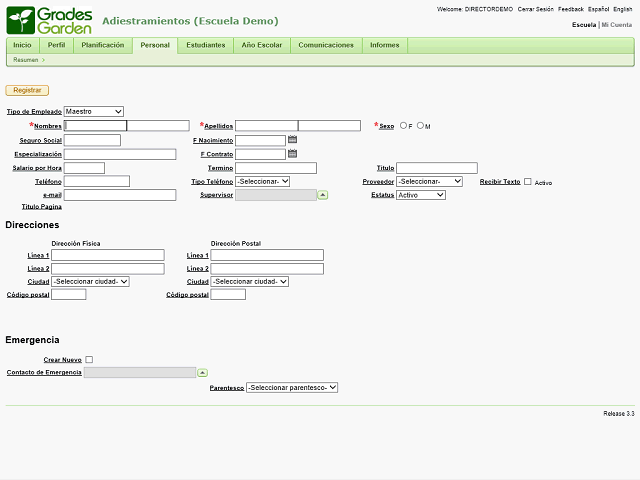Viewport: 640px width, 480px height.
Task: Check the Crear Nuevo checkbox
Action: click(89, 360)
